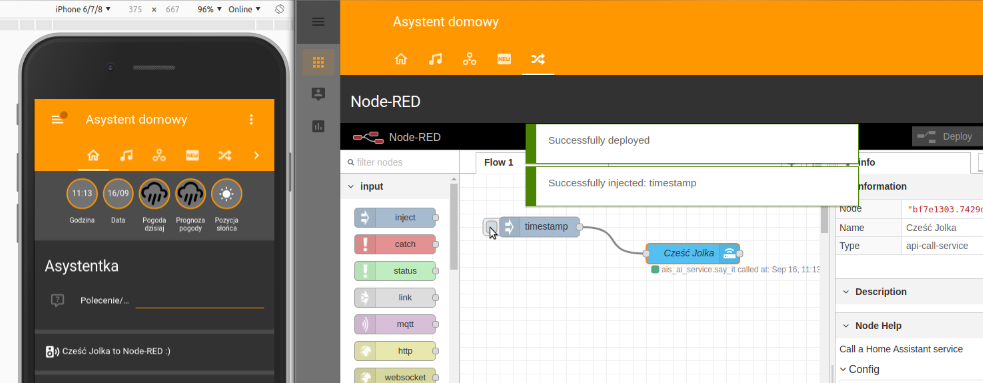The width and height of the screenshot is (983, 383).
Task: Click the canvas vertical scrollbar
Action: [824, 218]
